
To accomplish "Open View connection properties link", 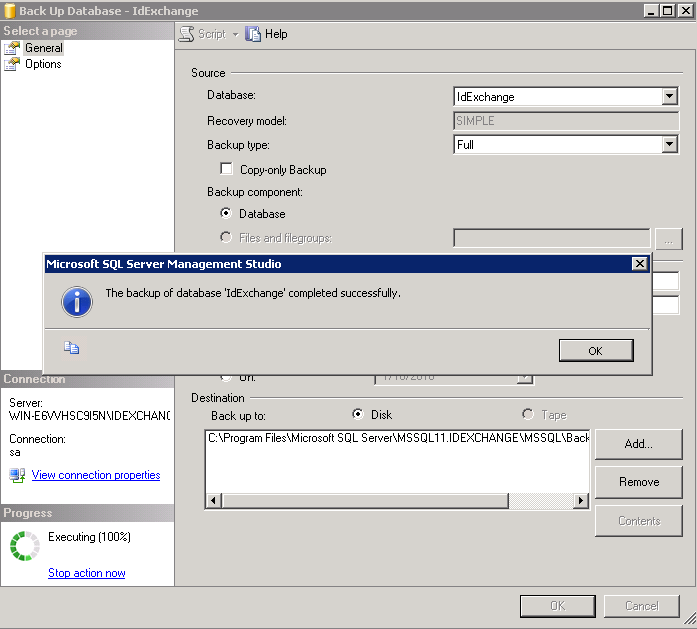I will (x=96, y=475).
